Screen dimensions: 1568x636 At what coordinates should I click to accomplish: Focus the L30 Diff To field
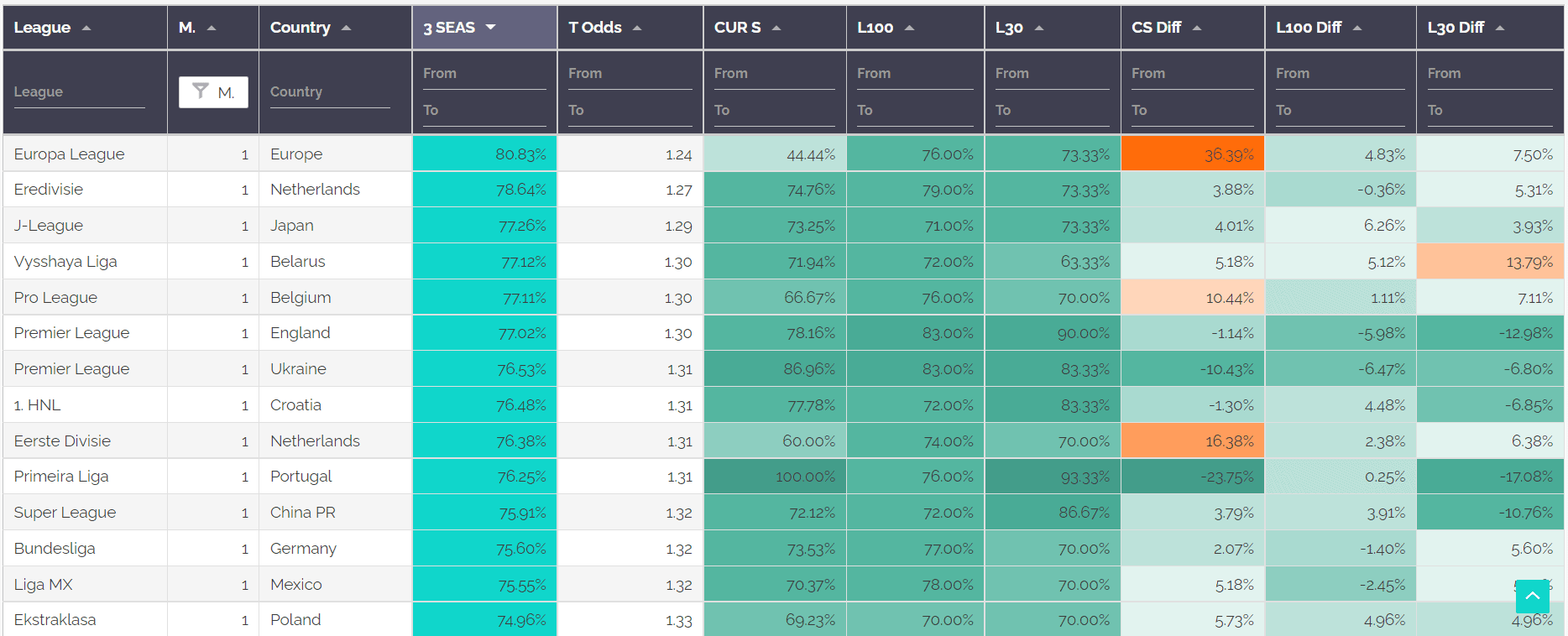[x=1490, y=111]
